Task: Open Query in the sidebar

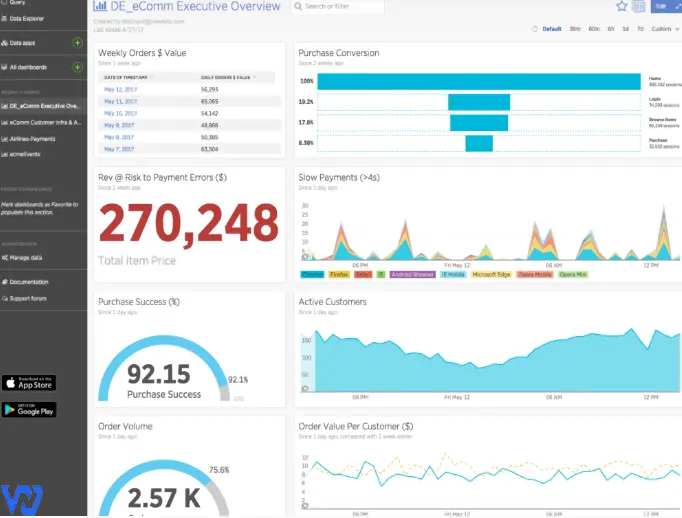Action: point(17,2)
